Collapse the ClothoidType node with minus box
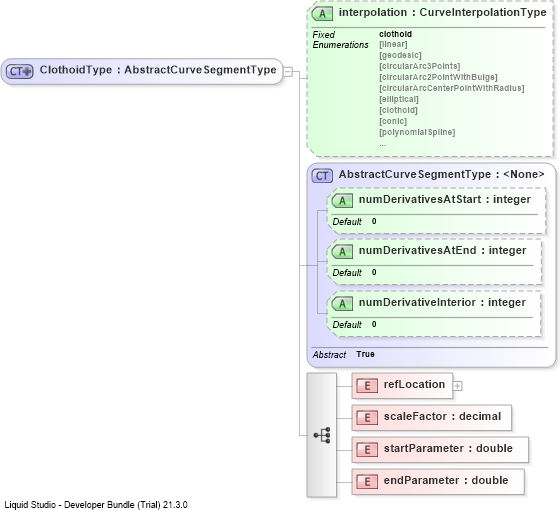 [288, 71]
